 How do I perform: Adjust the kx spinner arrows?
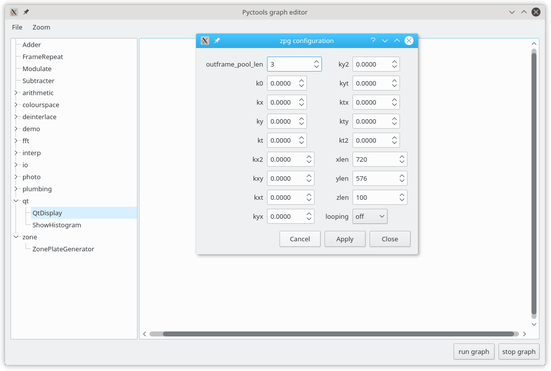tap(302, 102)
